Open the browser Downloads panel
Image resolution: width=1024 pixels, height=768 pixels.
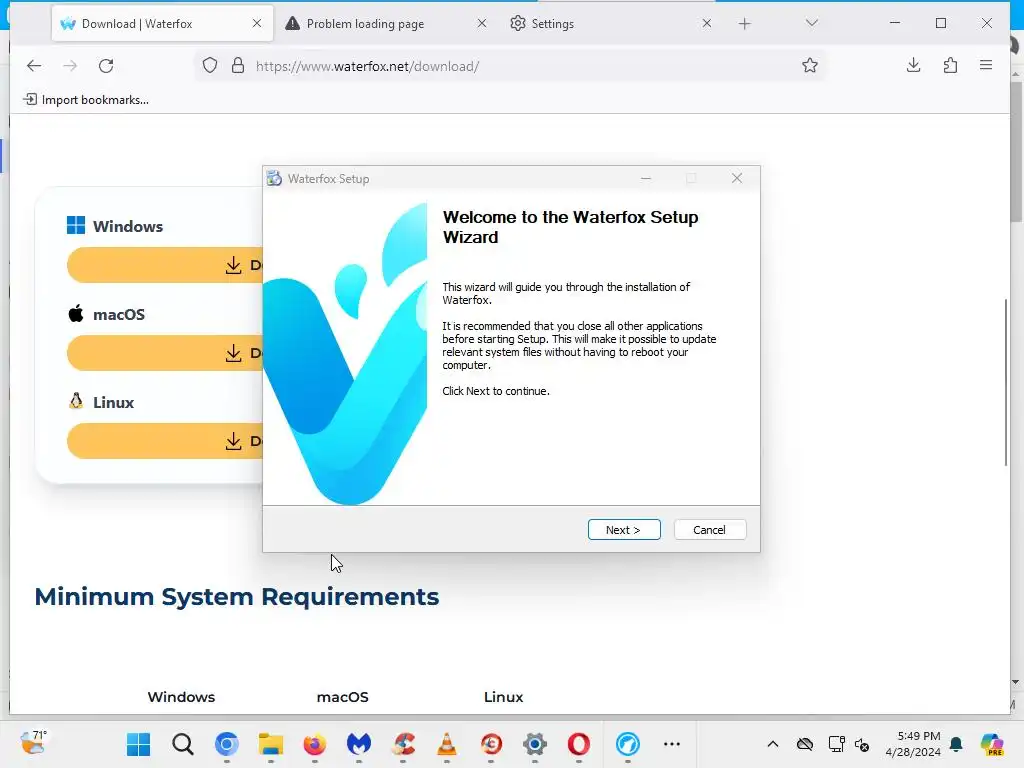click(x=914, y=65)
